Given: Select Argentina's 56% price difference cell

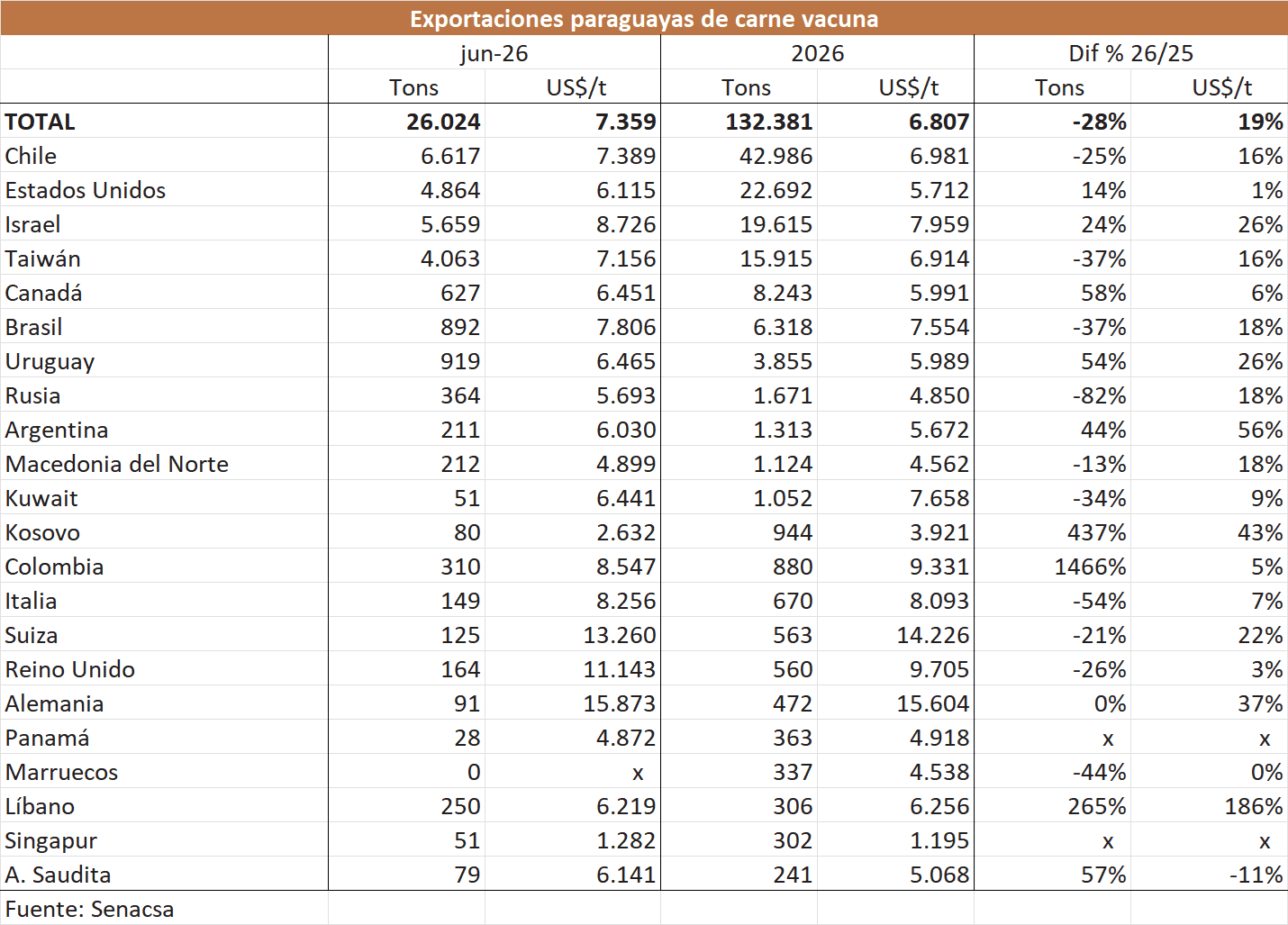Looking at the screenshot, I should pos(1260,430).
